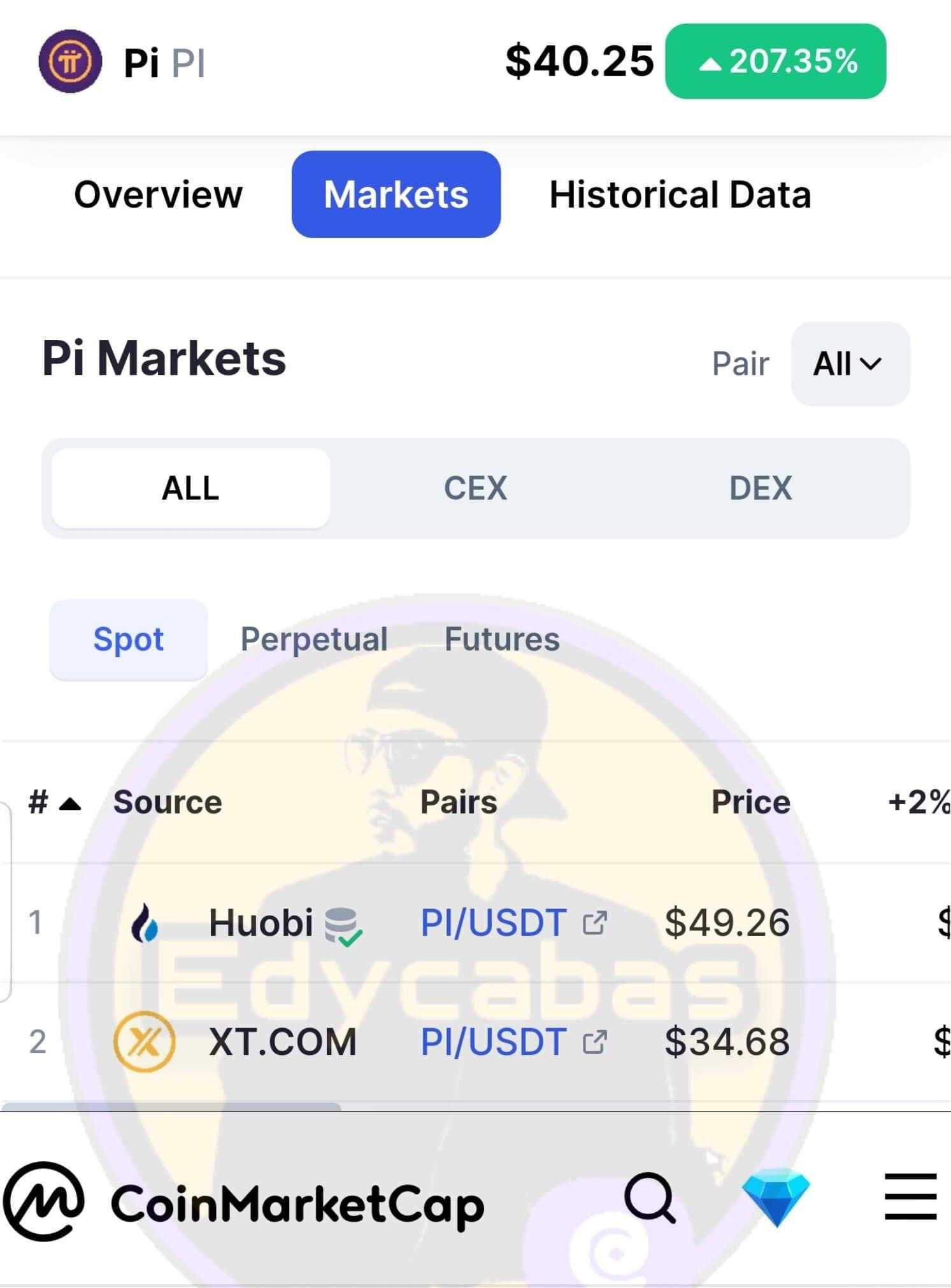Tap the blue diamond icon
This screenshot has width=951, height=1288.
[x=776, y=1197]
